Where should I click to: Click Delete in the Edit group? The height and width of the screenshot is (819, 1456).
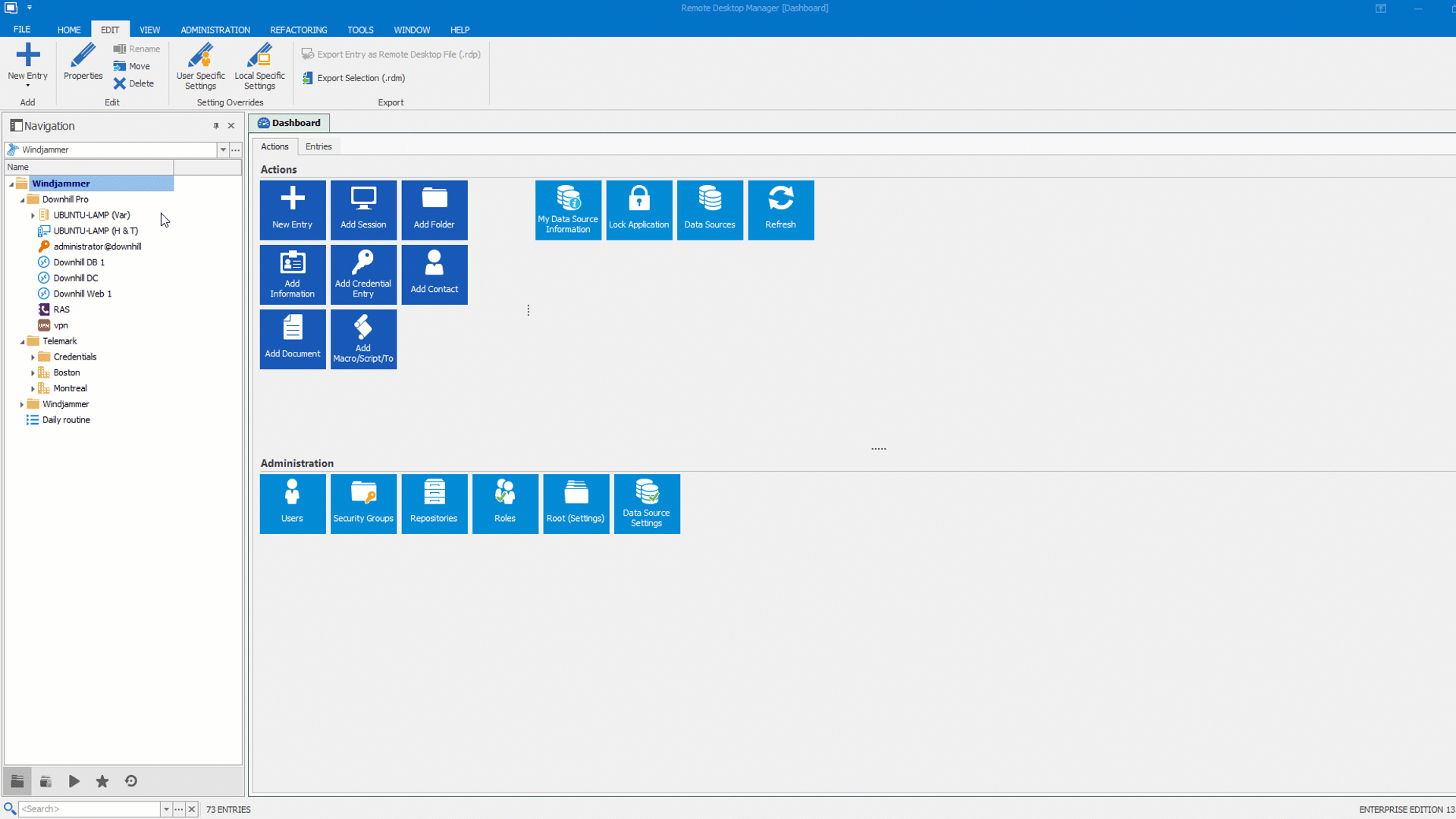133,83
